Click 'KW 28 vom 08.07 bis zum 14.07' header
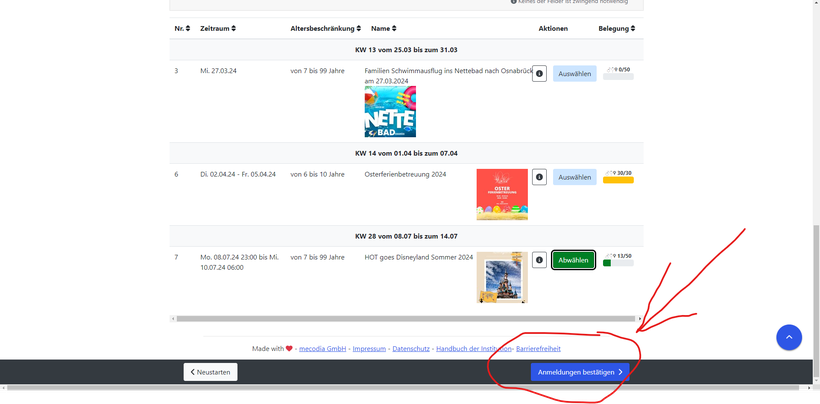The width and height of the screenshot is (820, 404). [406, 236]
